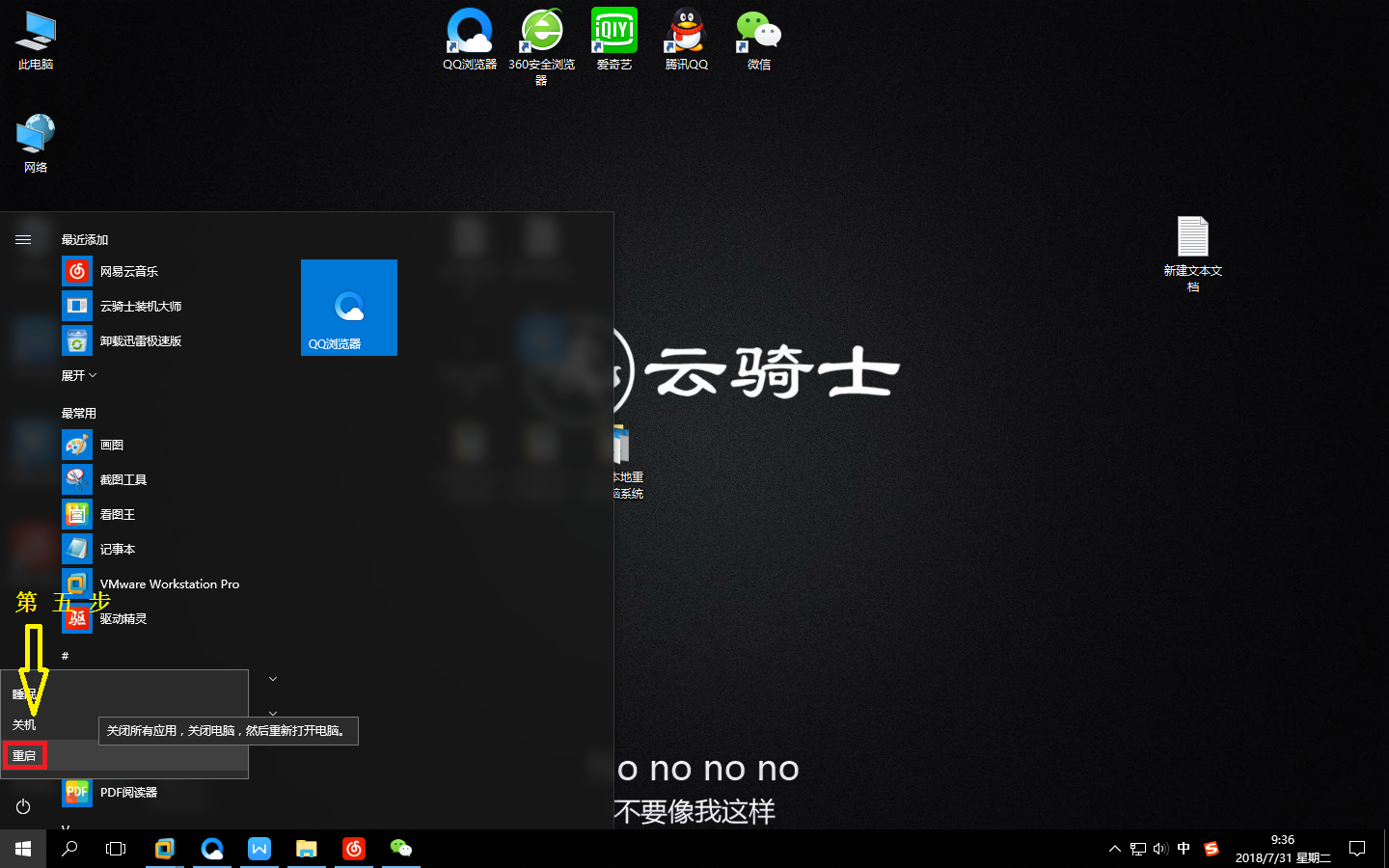
Task: Open File Explorer from the taskbar
Action: [x=307, y=849]
